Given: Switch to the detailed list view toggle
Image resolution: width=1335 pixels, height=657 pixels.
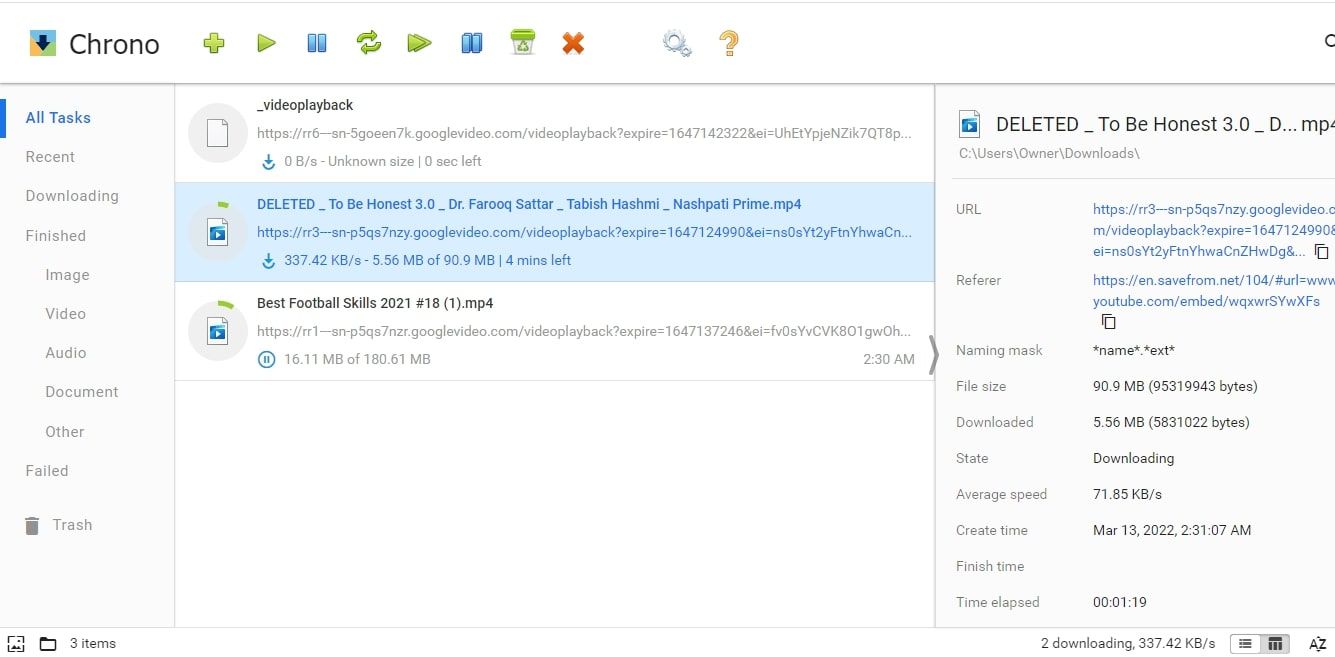Looking at the screenshot, I should click(x=1275, y=644).
